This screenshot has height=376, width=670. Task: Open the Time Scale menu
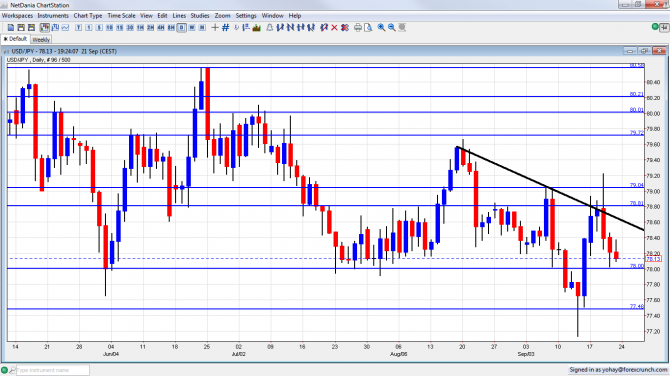[x=121, y=16]
